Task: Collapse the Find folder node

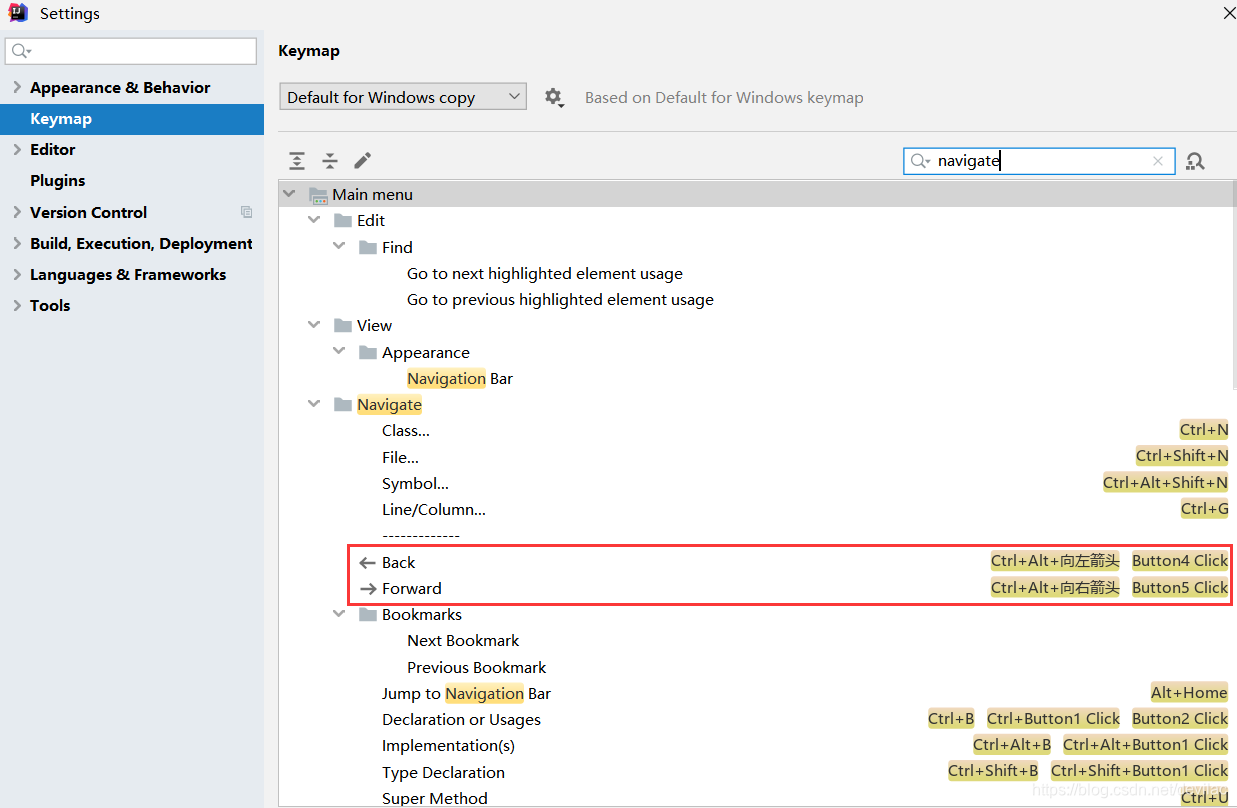Action: pyautogui.click(x=340, y=247)
